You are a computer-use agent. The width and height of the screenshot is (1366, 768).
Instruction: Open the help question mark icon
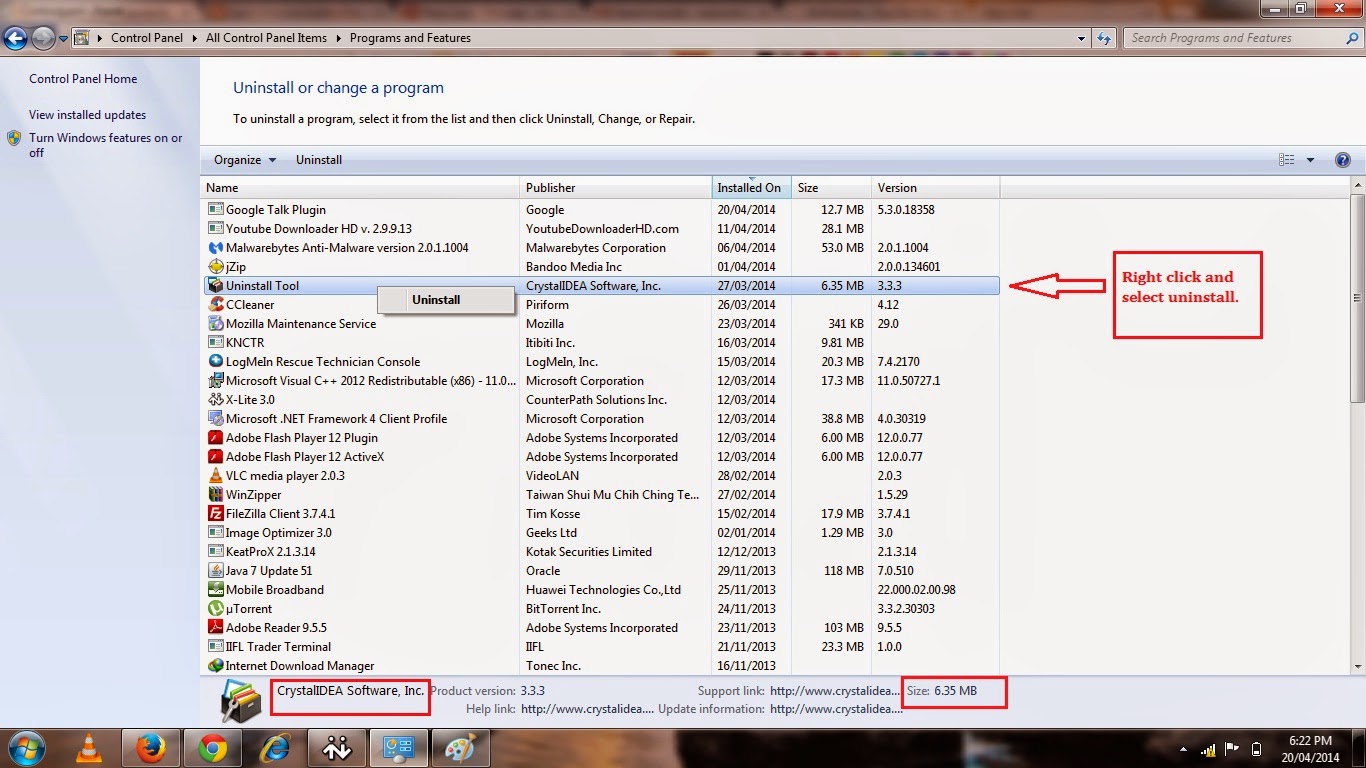pyautogui.click(x=1343, y=160)
